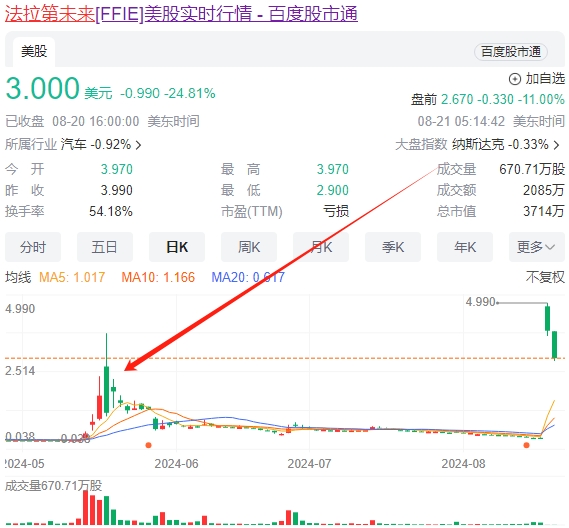Click the MA20 indicator label

tap(248, 278)
